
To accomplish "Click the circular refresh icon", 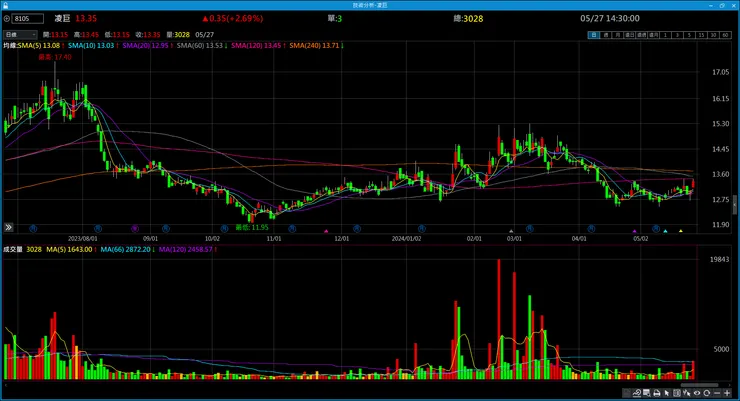I will (706, 393).
